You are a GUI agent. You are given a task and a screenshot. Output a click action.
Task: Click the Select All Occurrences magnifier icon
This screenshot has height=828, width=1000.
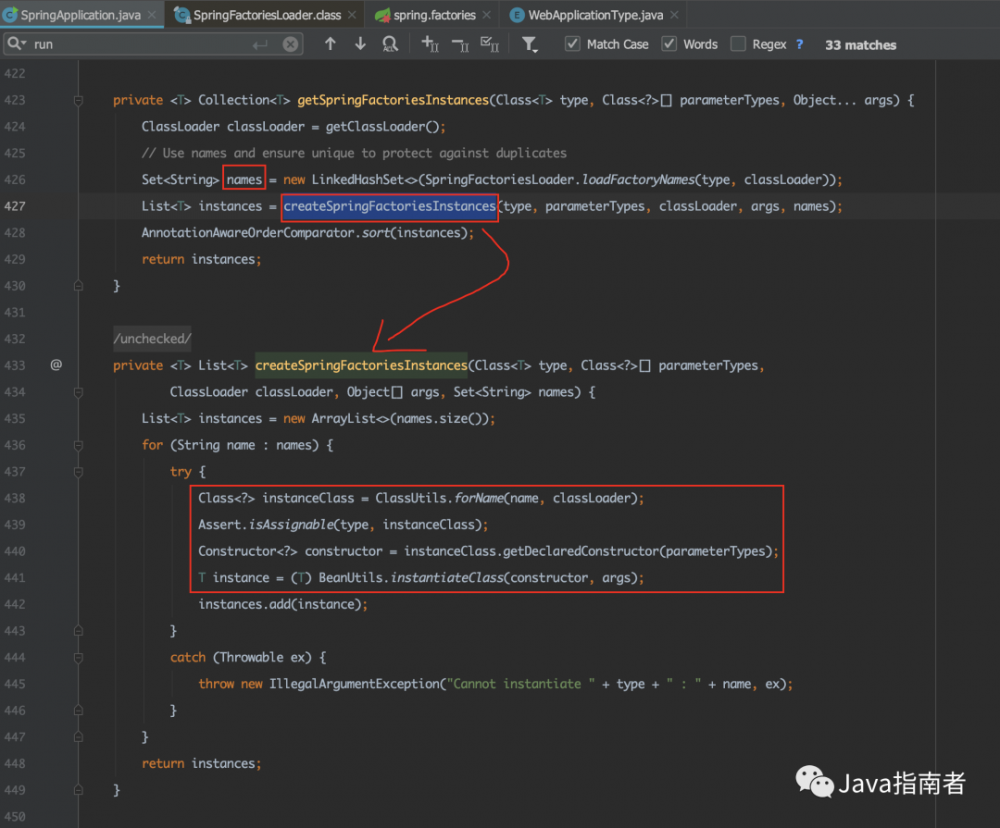pyautogui.click(x=391, y=44)
